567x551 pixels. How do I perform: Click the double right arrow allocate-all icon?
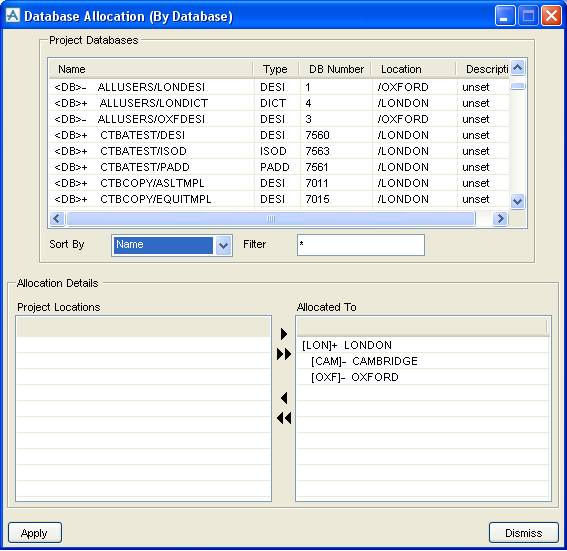click(284, 354)
